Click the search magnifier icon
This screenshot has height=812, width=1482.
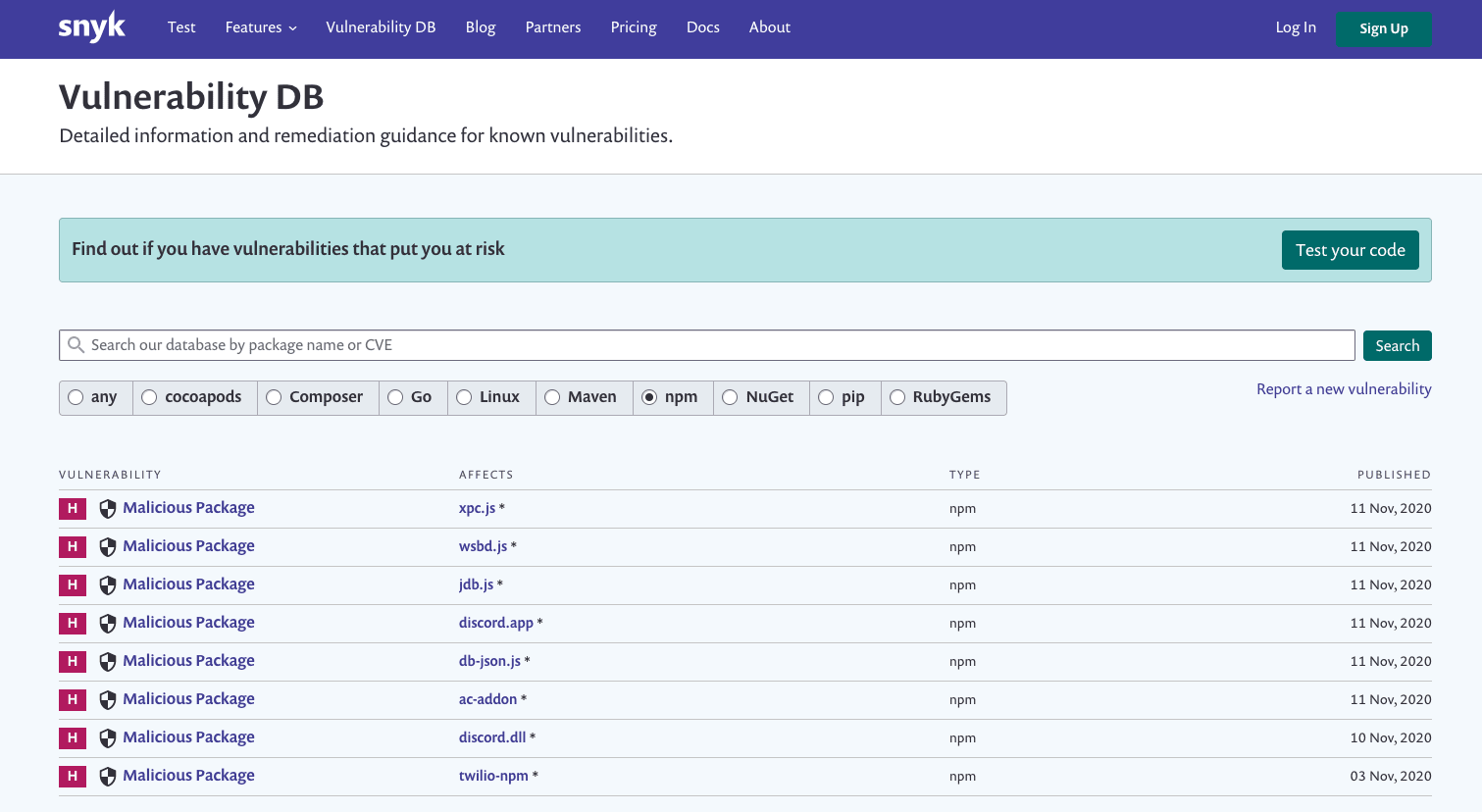76,345
